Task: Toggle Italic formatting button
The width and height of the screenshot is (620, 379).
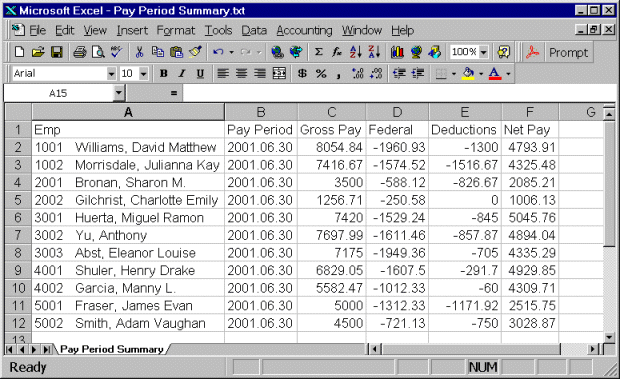Action: click(181, 74)
